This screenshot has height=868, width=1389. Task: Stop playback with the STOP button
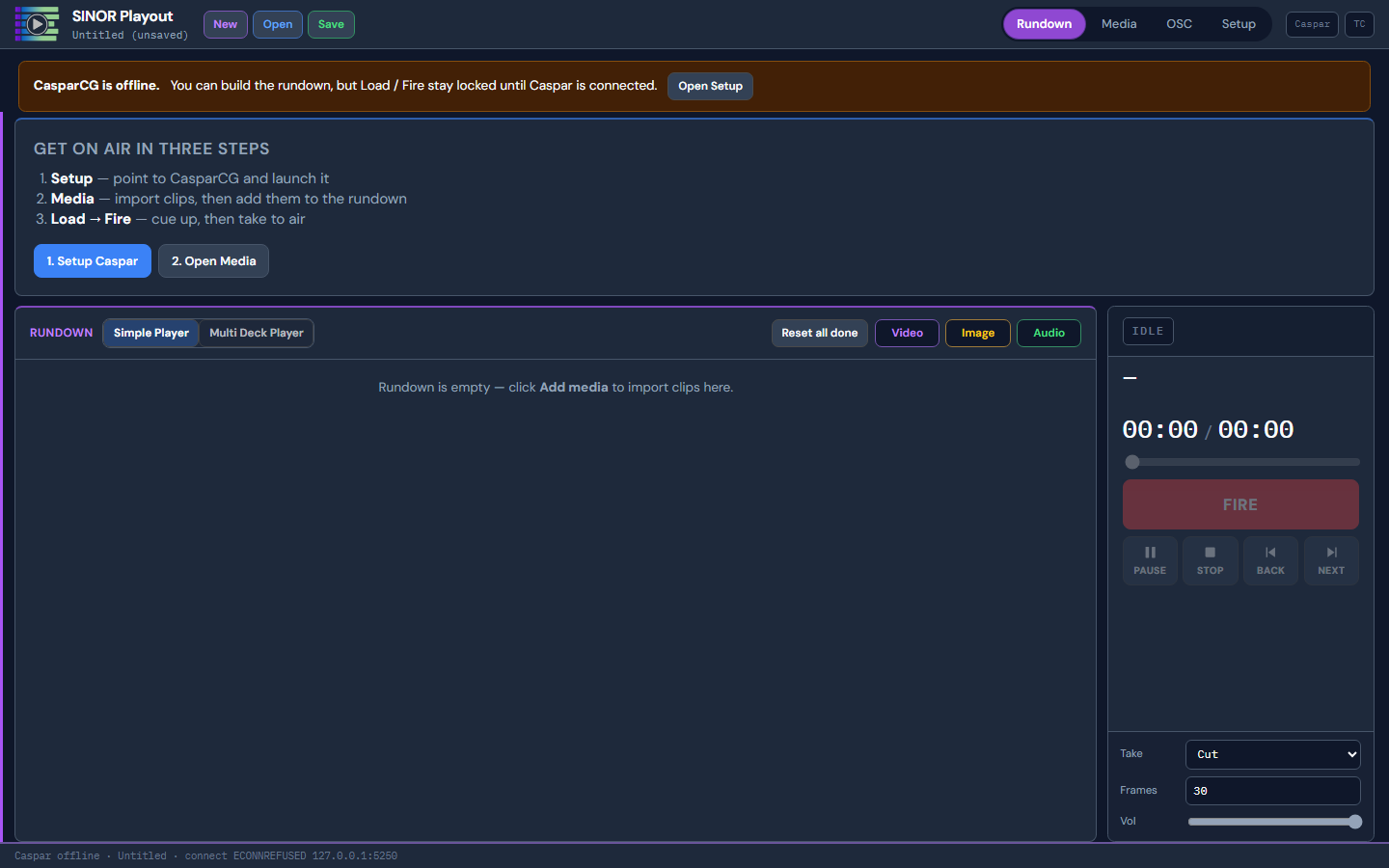[1211, 560]
